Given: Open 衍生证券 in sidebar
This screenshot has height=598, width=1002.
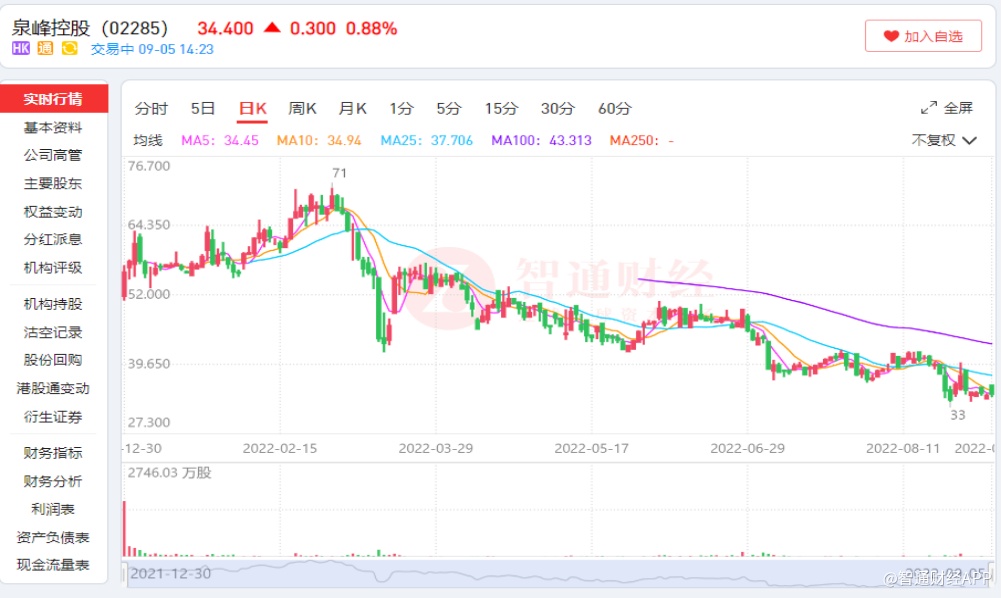Looking at the screenshot, I should tap(53, 417).
